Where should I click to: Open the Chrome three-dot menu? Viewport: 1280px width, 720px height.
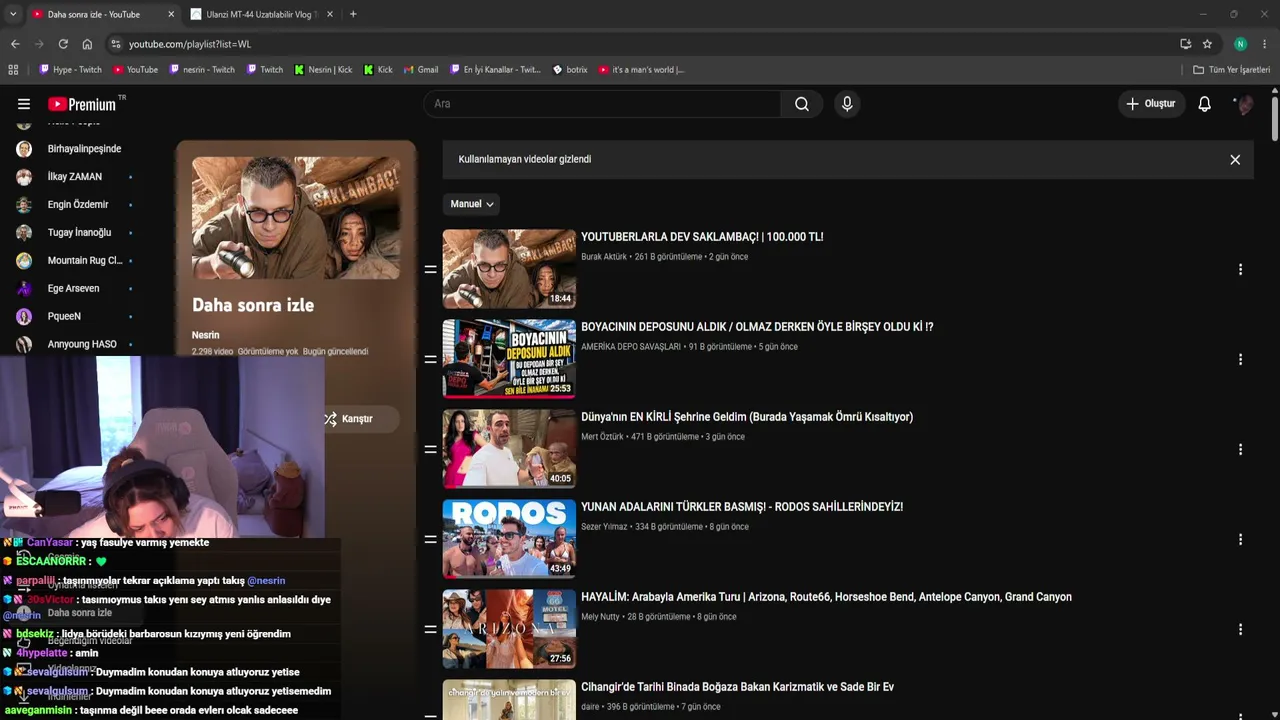pos(1265,44)
